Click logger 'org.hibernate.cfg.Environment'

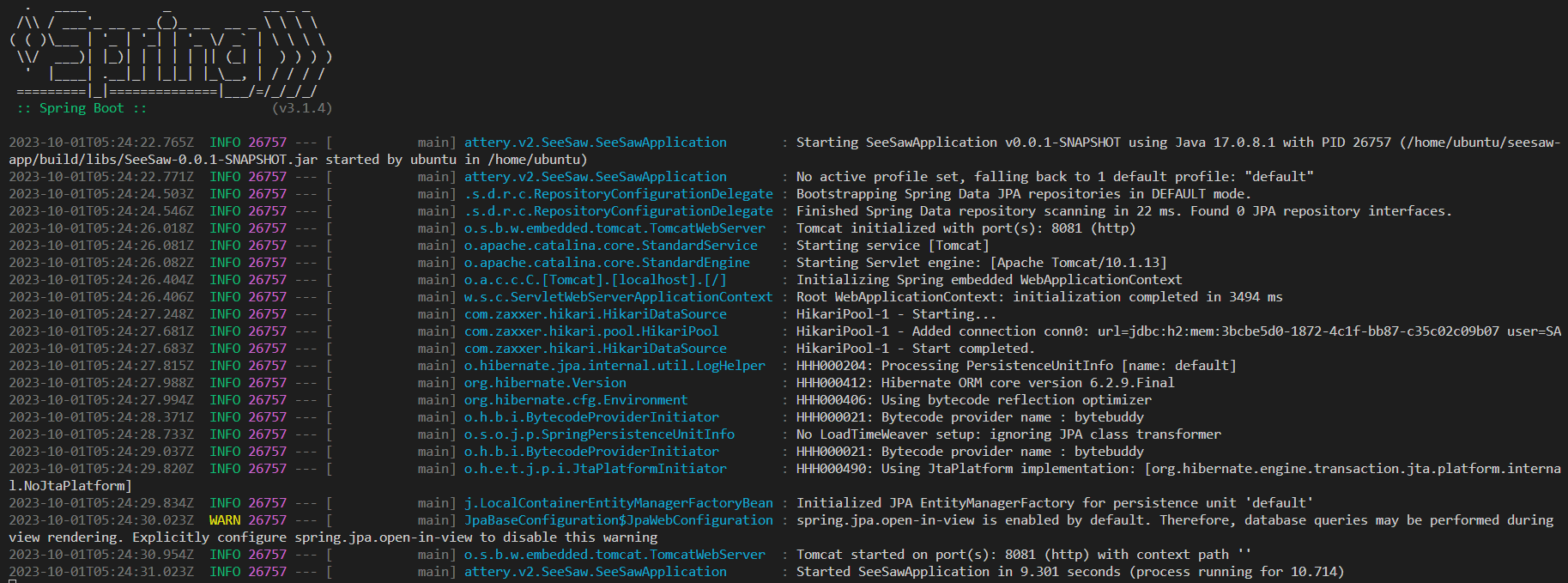point(576,400)
